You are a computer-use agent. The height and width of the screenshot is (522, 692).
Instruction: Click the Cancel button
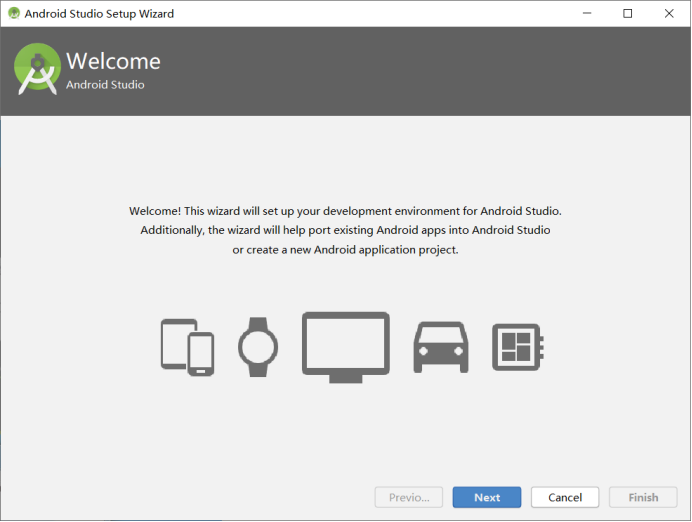(565, 497)
